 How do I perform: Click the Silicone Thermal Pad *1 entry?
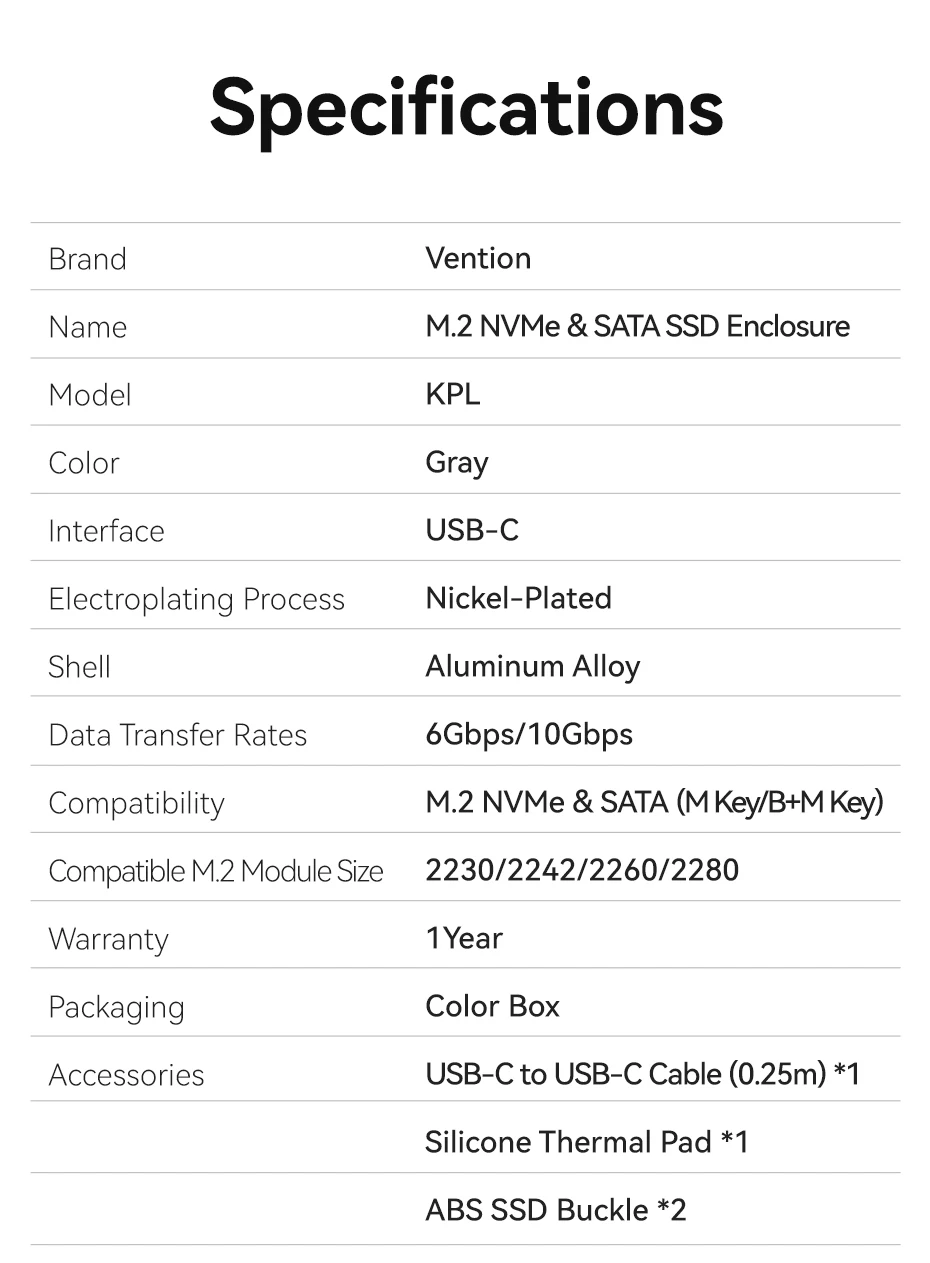pos(586,1142)
